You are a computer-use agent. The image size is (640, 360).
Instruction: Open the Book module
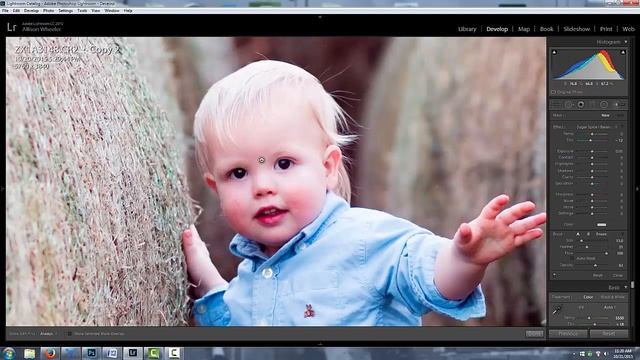click(x=547, y=29)
